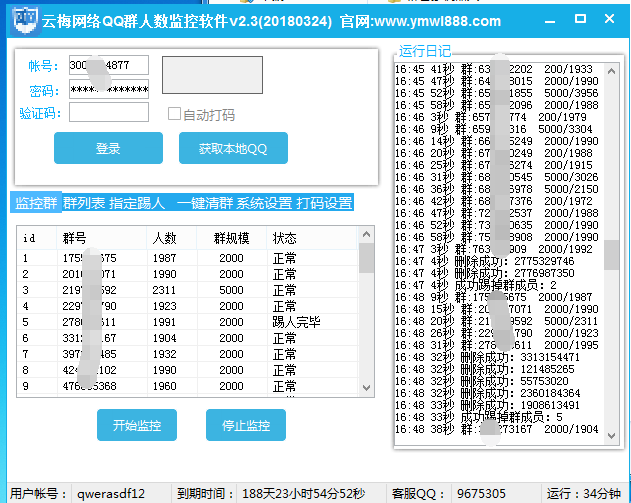Click user account qwerasdf12 in status bar
Viewport: 631px width, 503px height.
[x=111, y=494]
